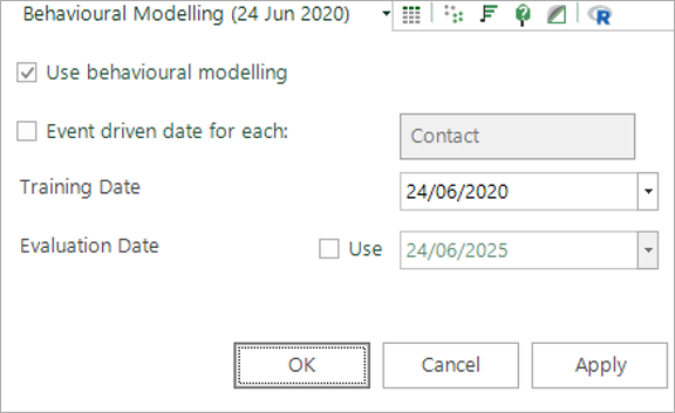
Task: Tick the Use checkbox for Evaluation Date
Action: [x=329, y=249]
